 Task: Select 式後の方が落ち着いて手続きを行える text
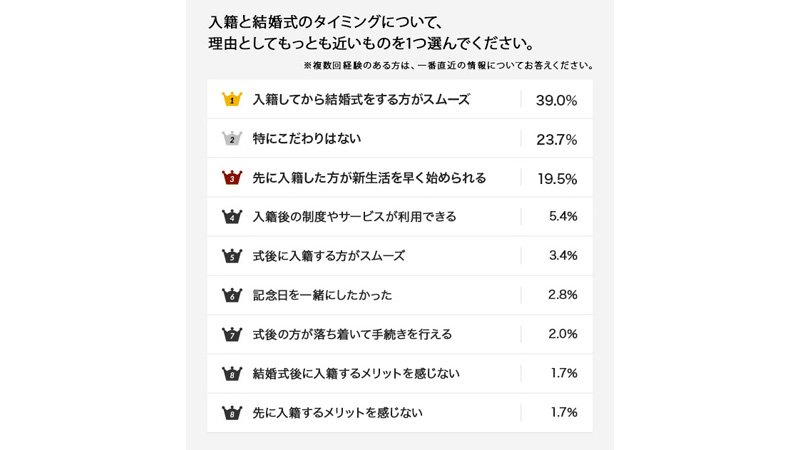point(352,334)
